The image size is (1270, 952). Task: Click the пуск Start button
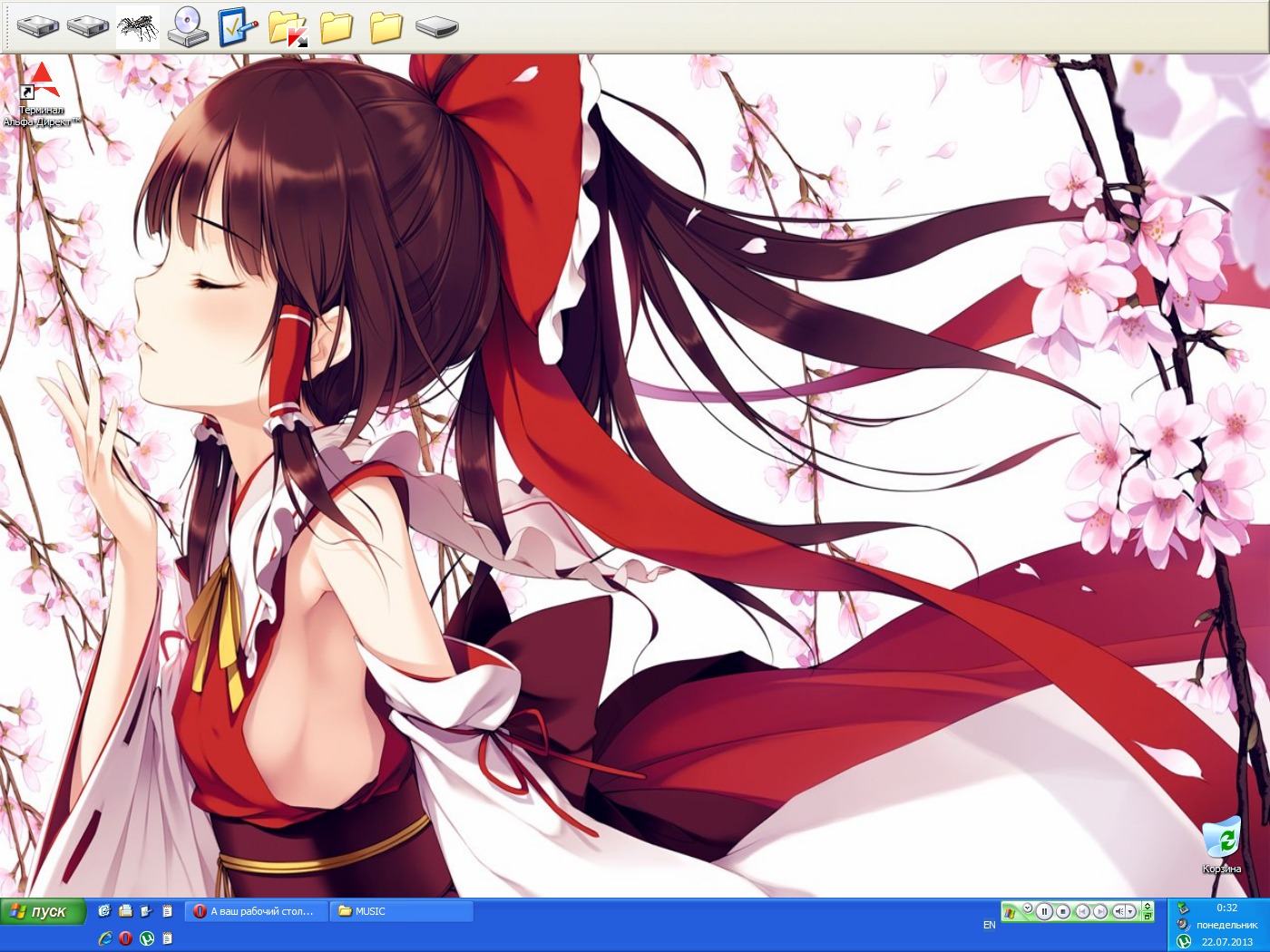pyautogui.click(x=42, y=911)
